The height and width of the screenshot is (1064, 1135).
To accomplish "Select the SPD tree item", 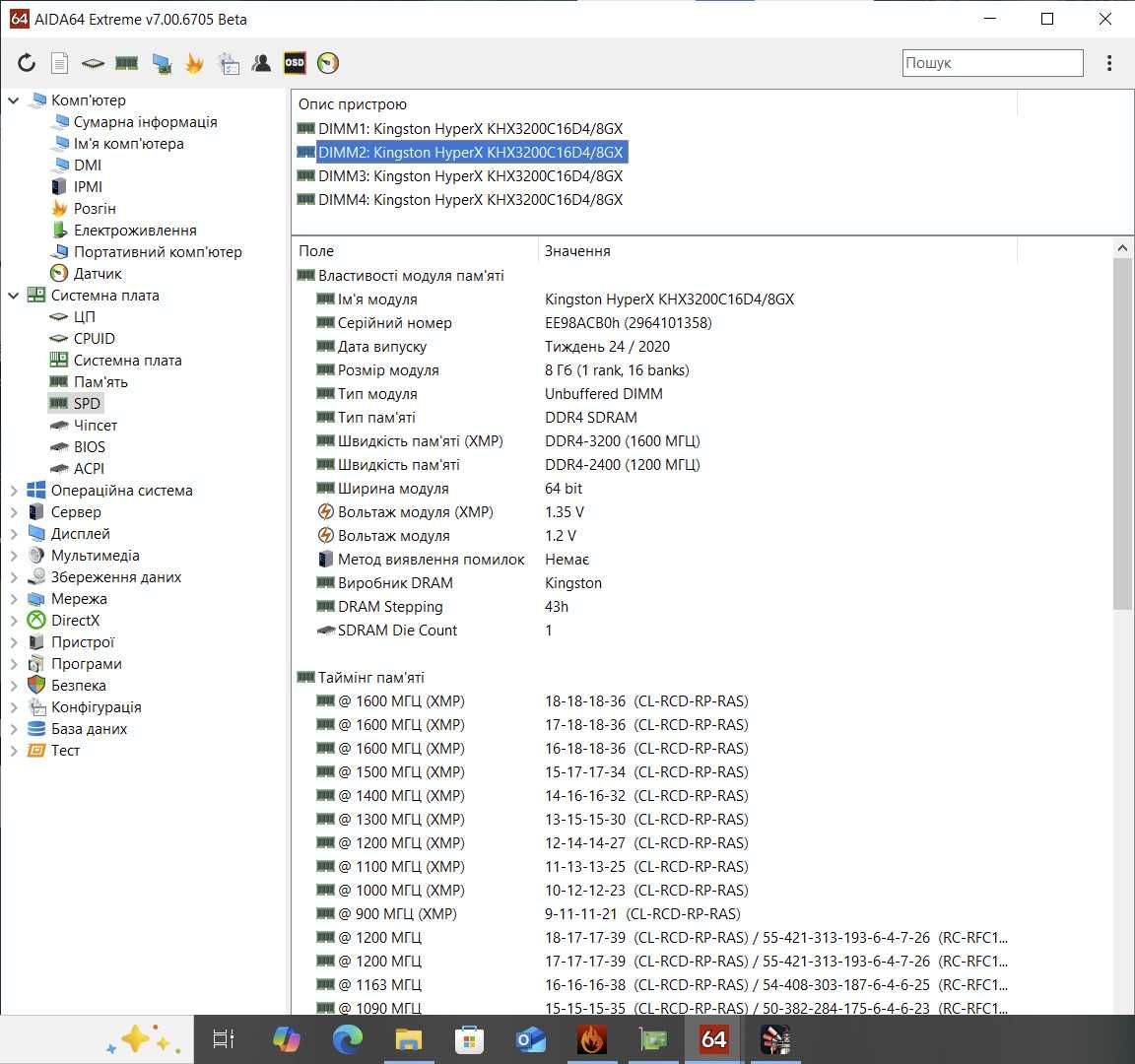I will coord(86,404).
